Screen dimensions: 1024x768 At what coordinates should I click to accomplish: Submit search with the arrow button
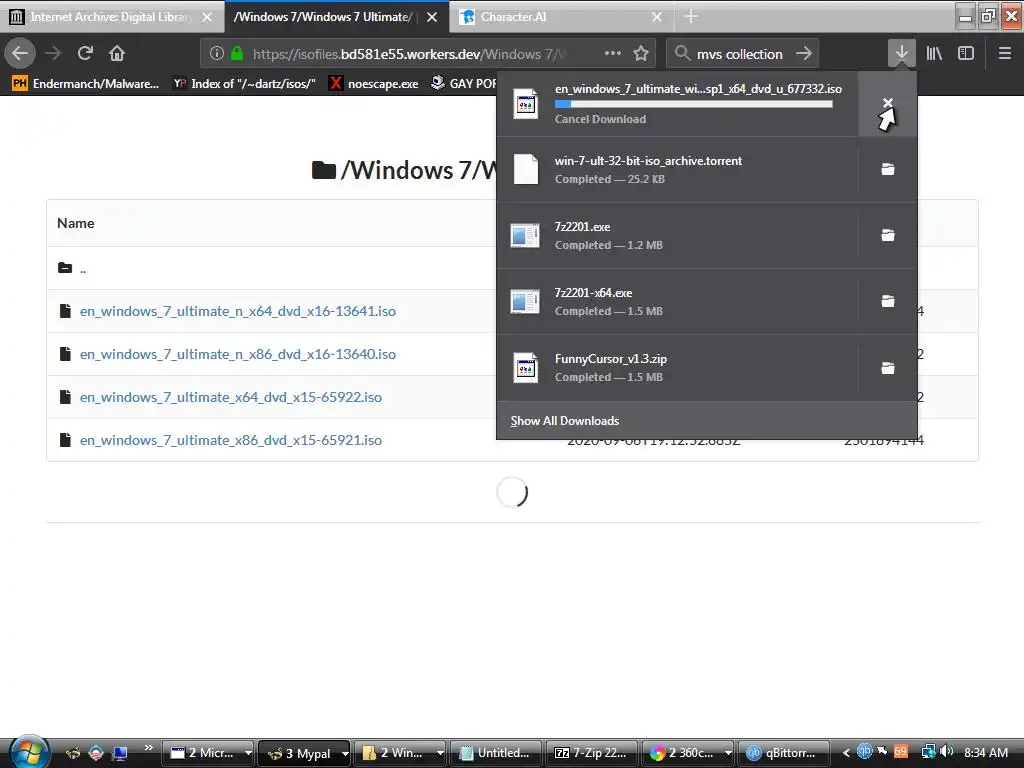coord(804,54)
